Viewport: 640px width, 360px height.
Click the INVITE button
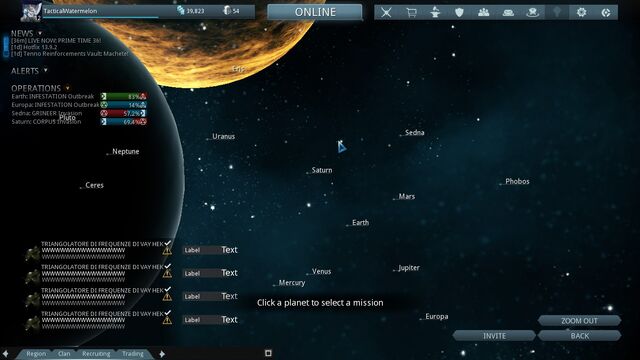494,336
